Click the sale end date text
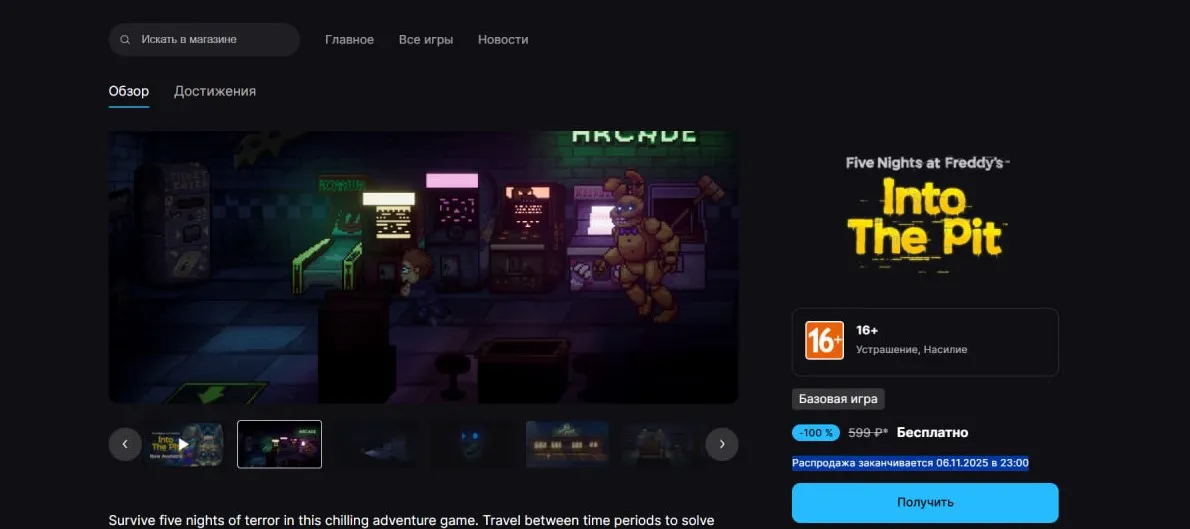 (x=910, y=463)
